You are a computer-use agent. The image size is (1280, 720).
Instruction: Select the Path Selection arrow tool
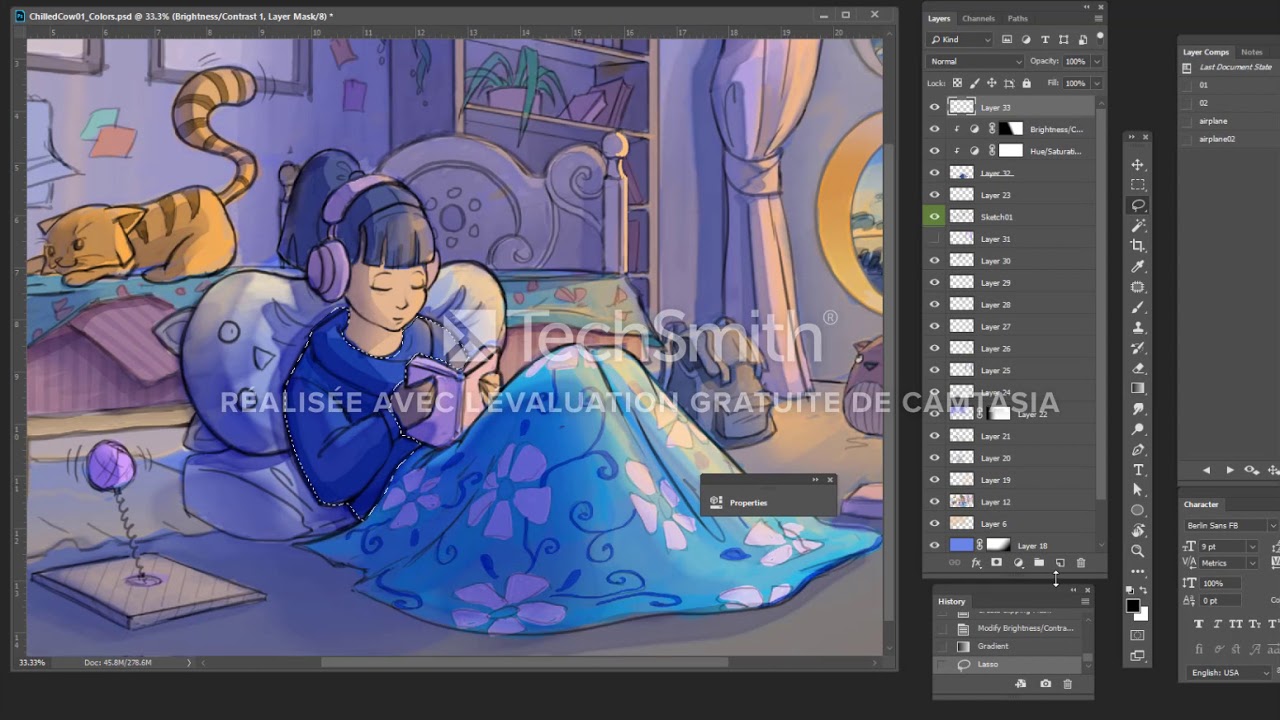point(1138,490)
